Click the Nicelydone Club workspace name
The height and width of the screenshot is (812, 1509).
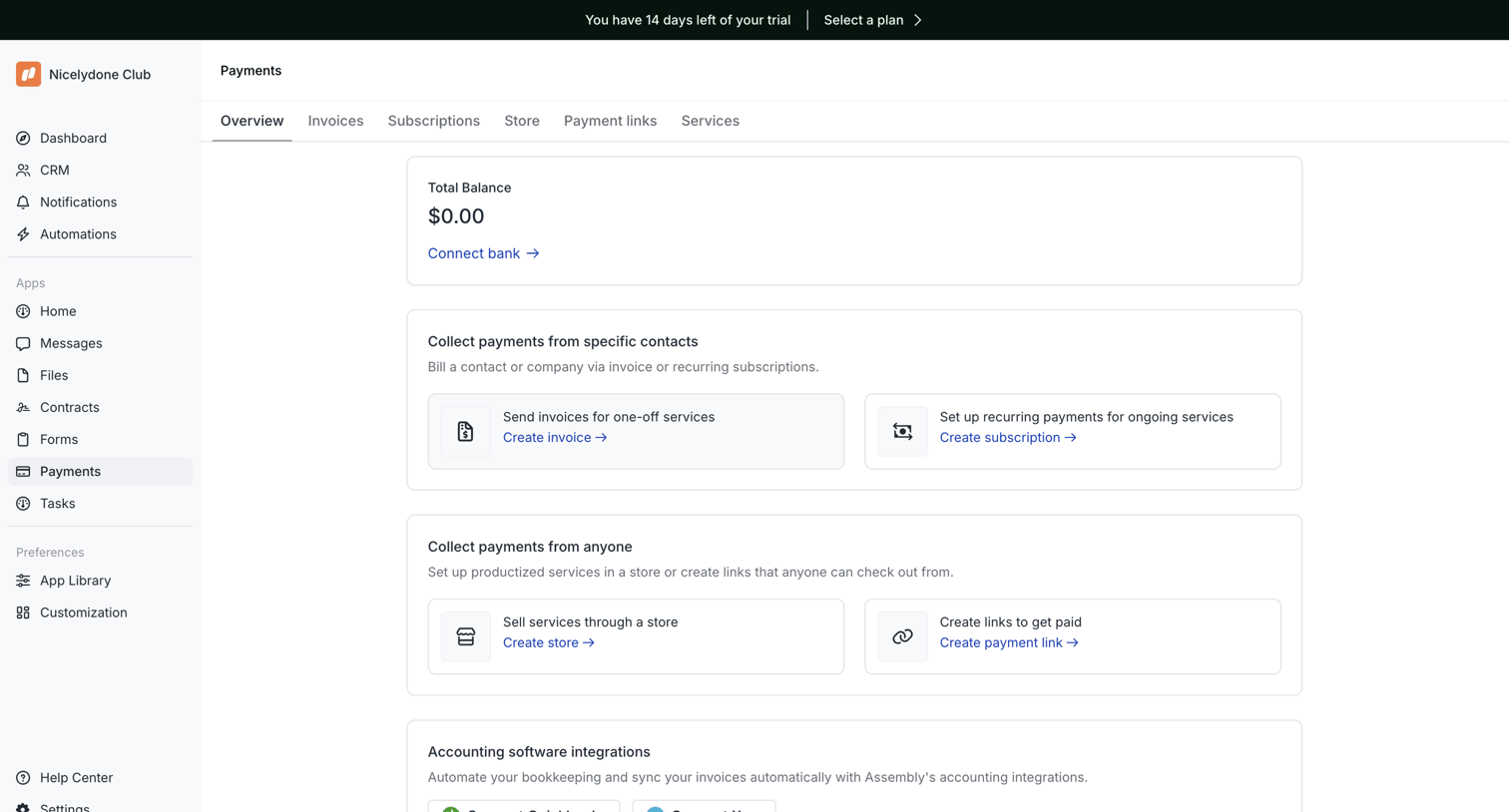(x=100, y=75)
